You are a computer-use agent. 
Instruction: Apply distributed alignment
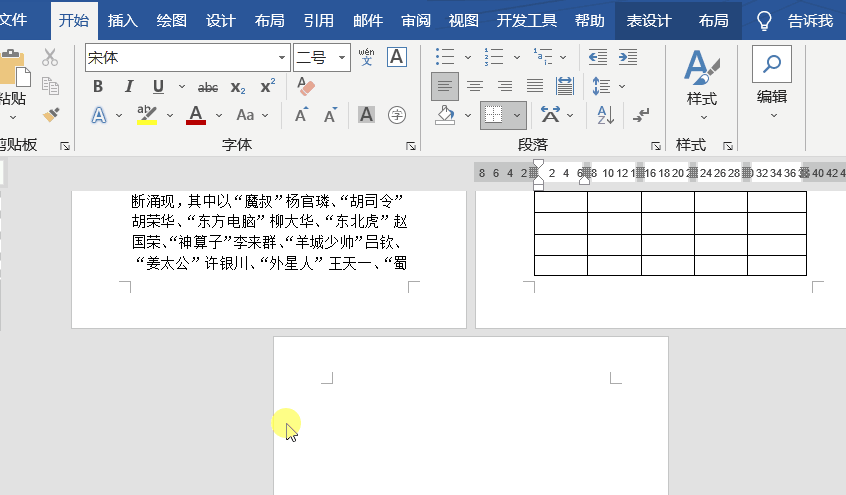564,86
